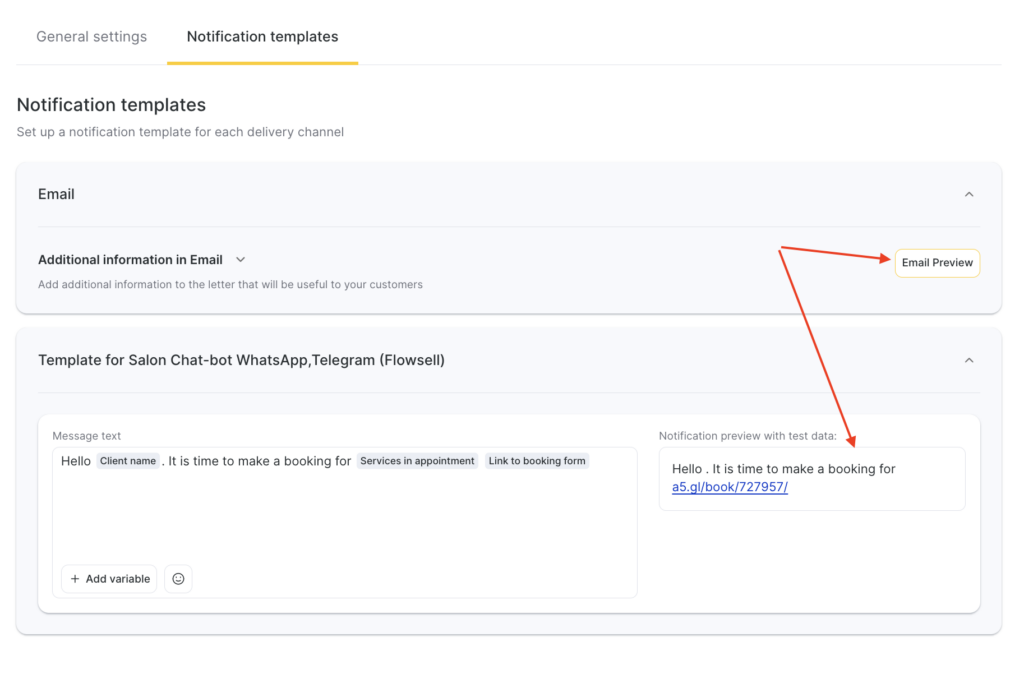Switch to the General settings tab
The image size is (1024, 674).
coord(91,37)
